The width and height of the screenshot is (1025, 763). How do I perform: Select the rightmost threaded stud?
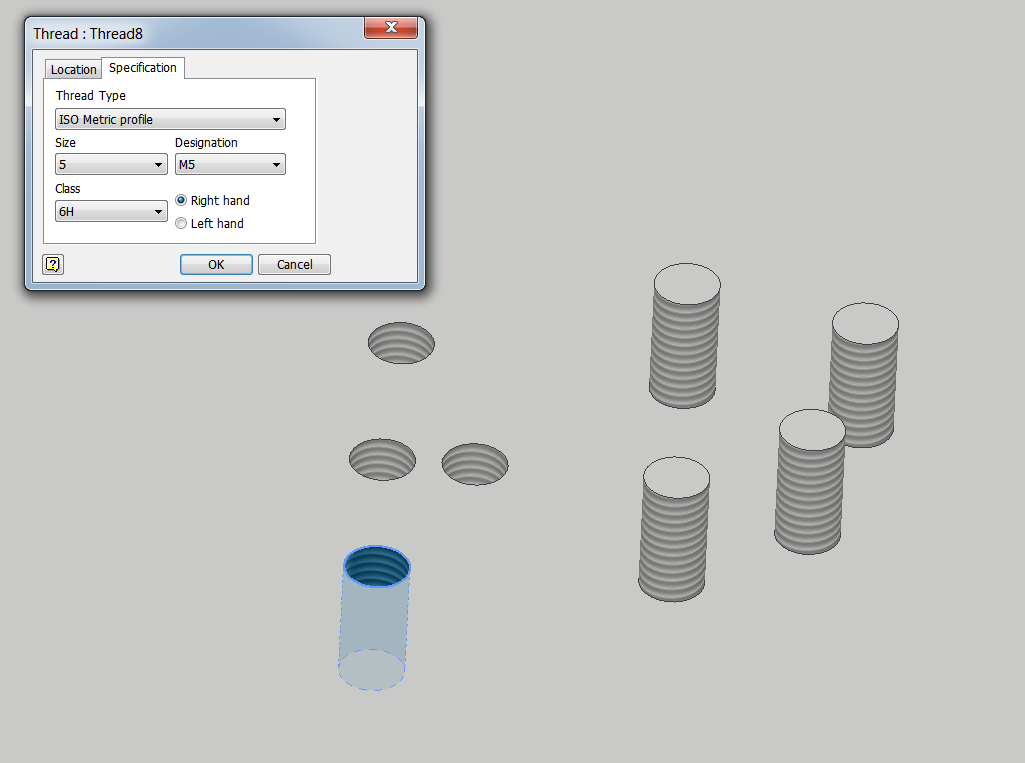point(863,375)
